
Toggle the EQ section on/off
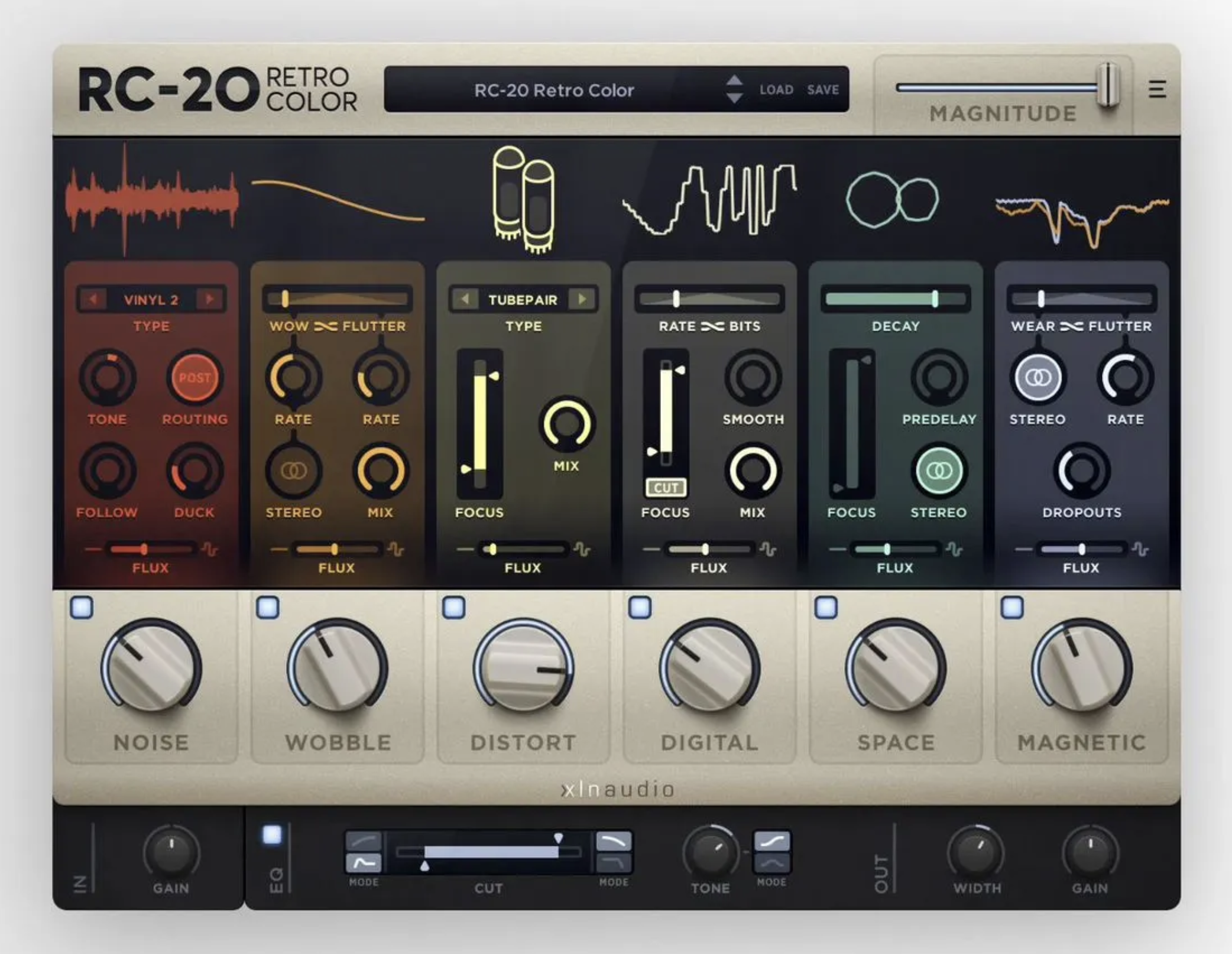(272, 835)
